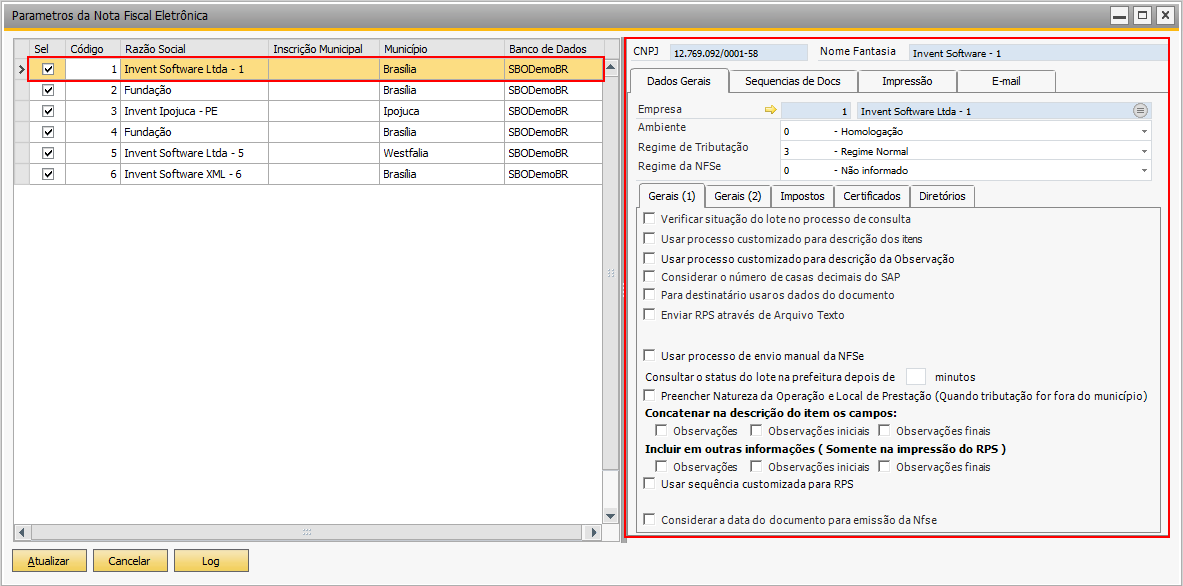Click the Cancelar button

pyautogui.click(x=129, y=561)
